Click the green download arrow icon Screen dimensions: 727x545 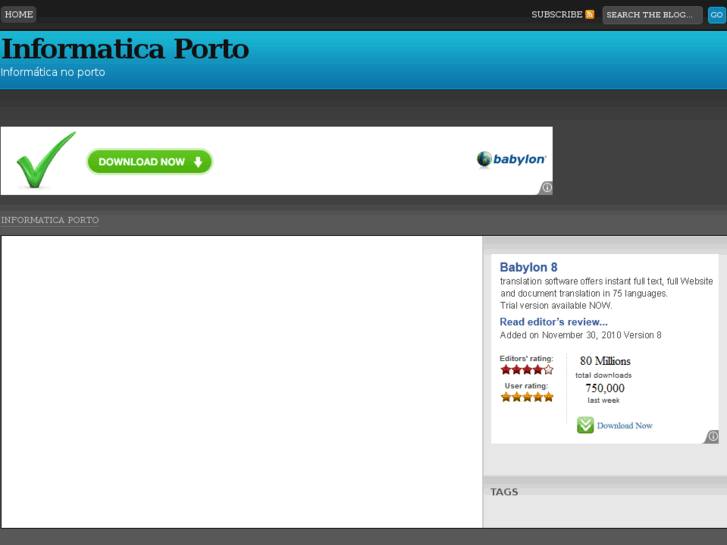(x=585, y=425)
